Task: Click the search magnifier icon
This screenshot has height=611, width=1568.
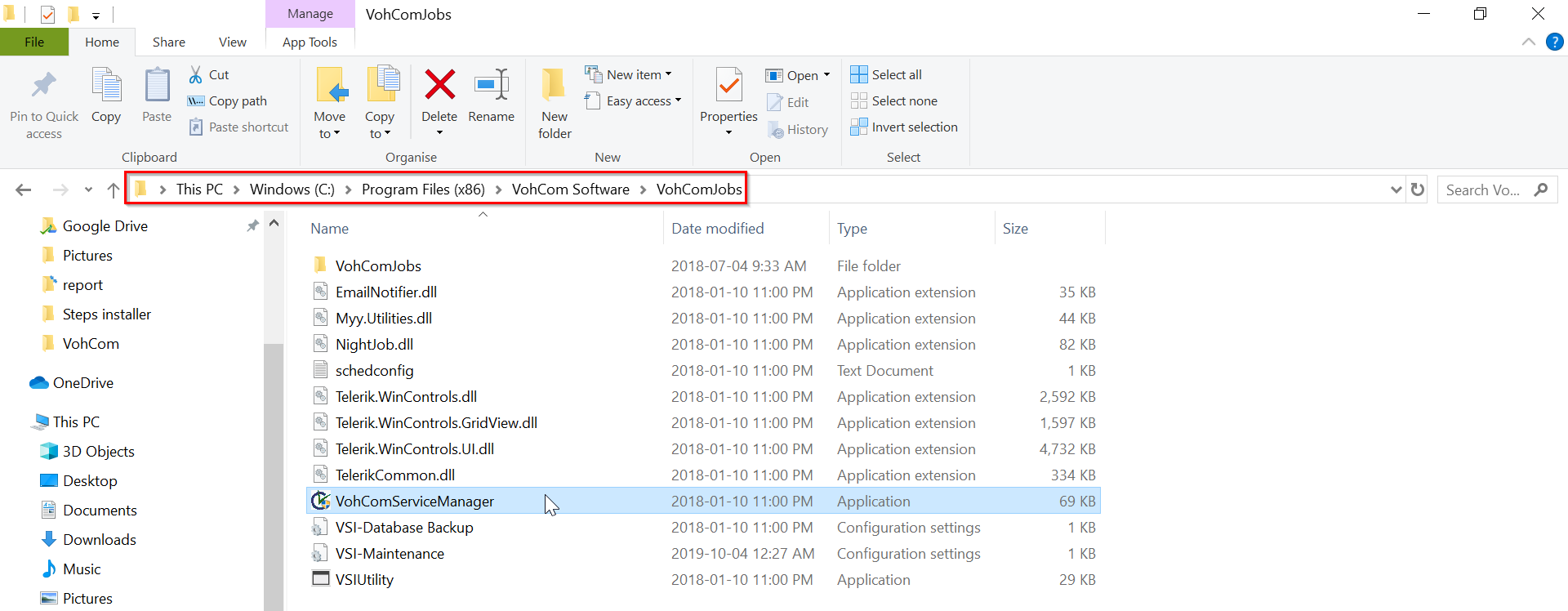Action: click(x=1541, y=190)
